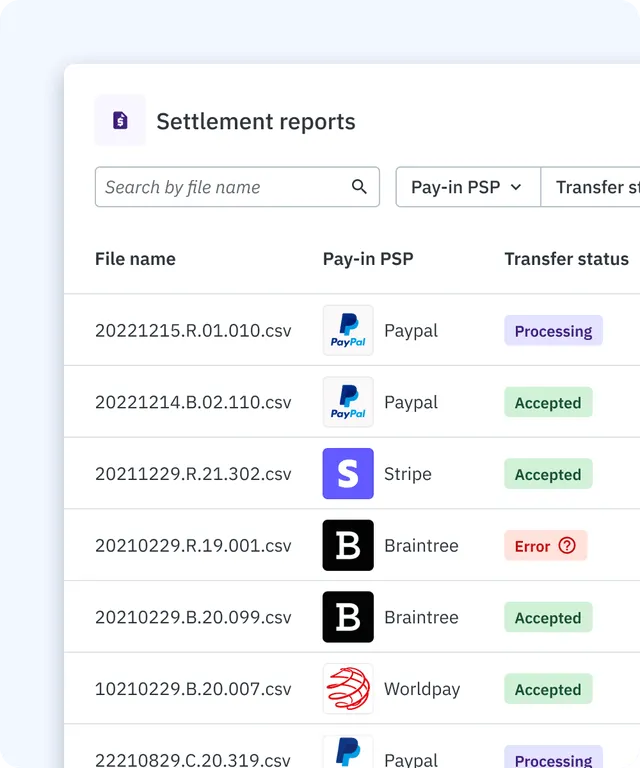Click Accepted badge for 20210229.B.20.099.csv
The width and height of the screenshot is (640, 768).
click(548, 617)
